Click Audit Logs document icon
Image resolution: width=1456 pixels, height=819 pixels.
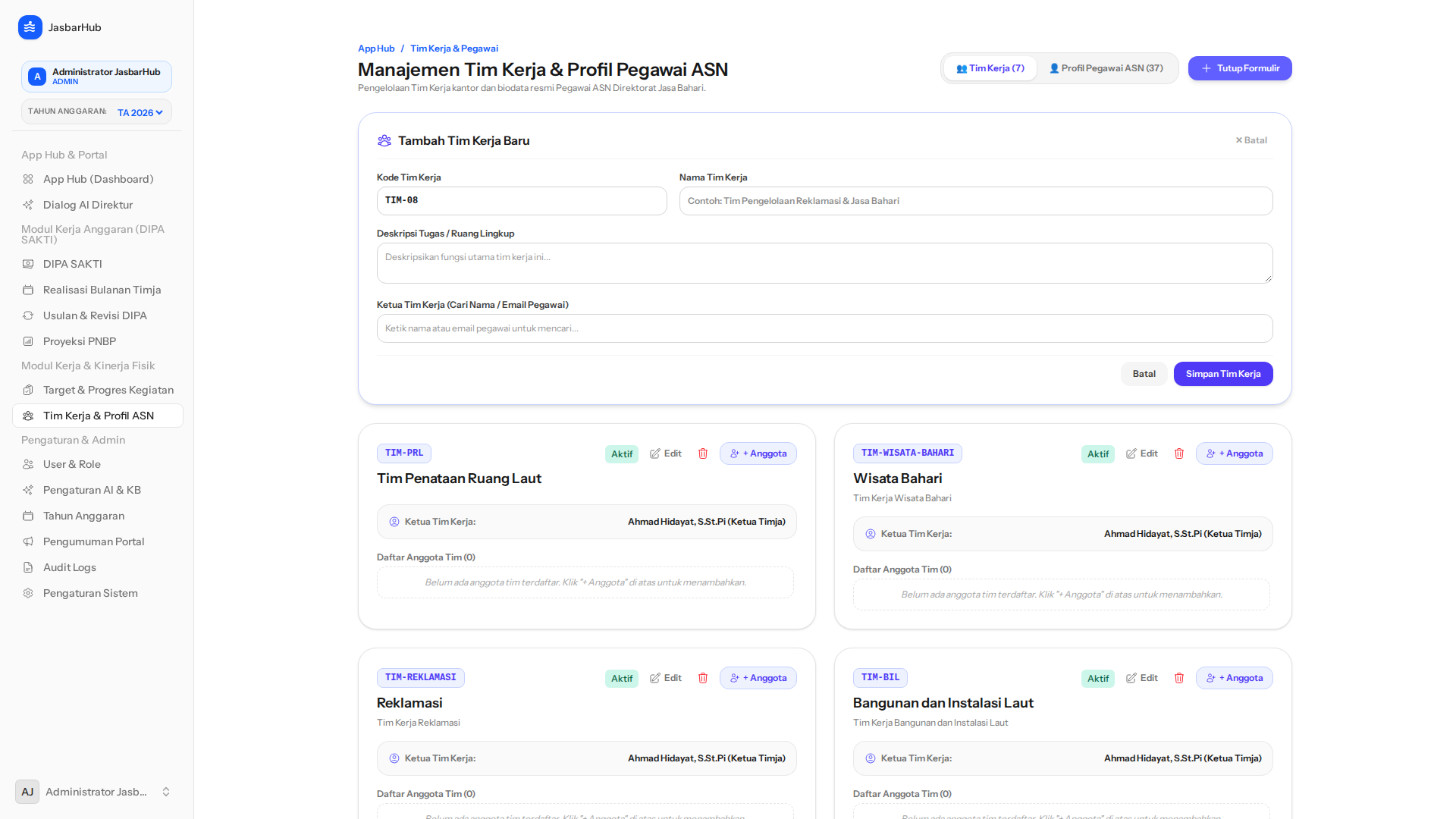click(x=28, y=567)
